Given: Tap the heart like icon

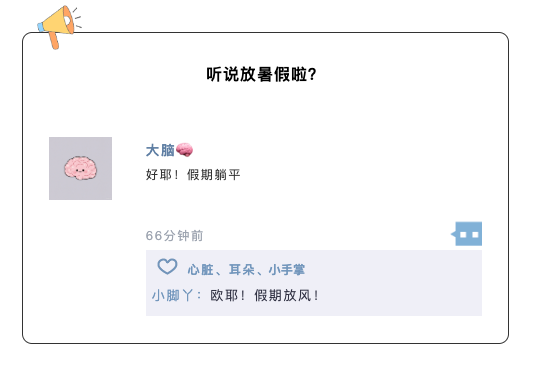Looking at the screenshot, I should pos(167,267).
